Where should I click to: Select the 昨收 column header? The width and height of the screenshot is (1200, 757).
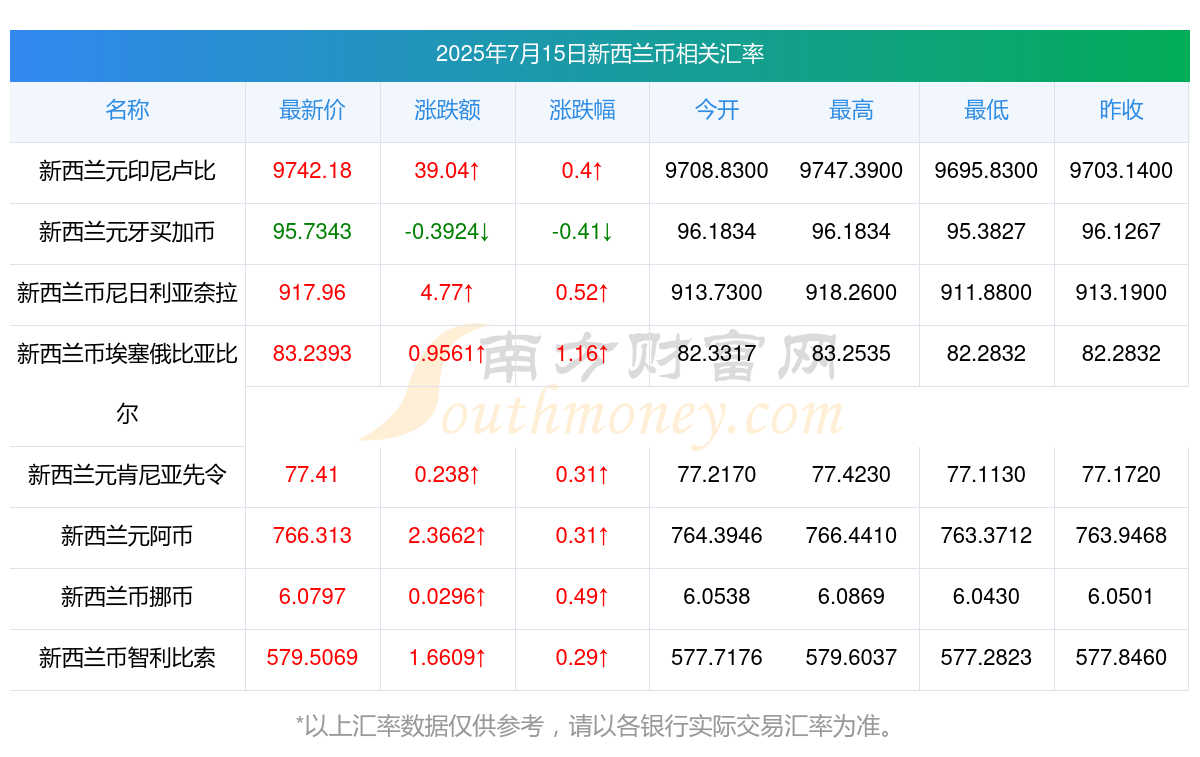coord(1121,110)
